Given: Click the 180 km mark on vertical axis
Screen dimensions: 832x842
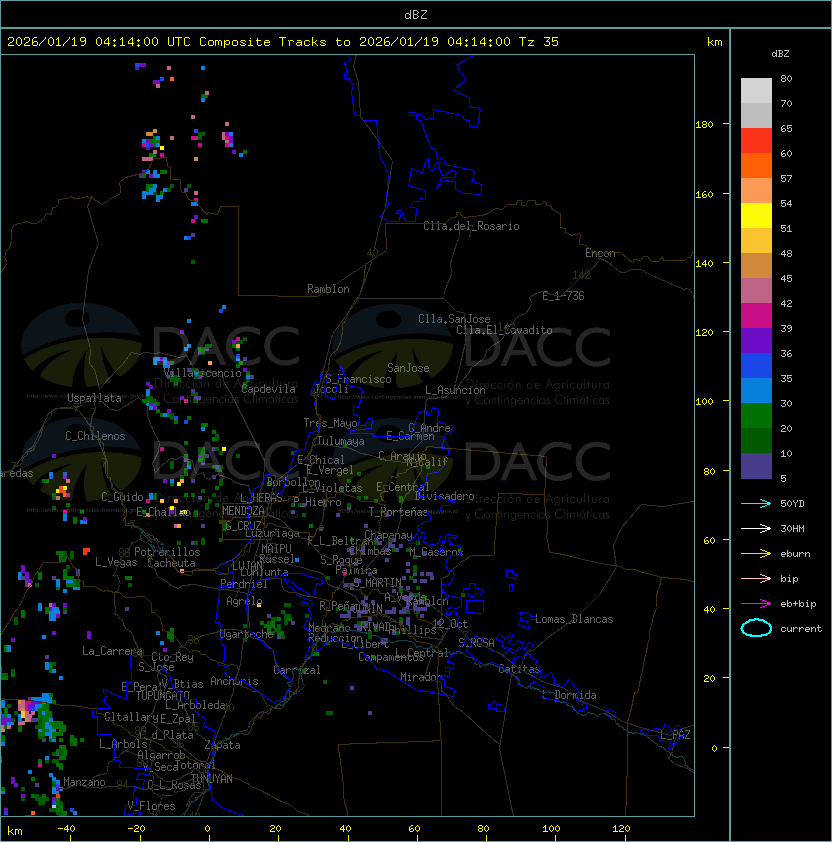Looking at the screenshot, I should (704, 125).
